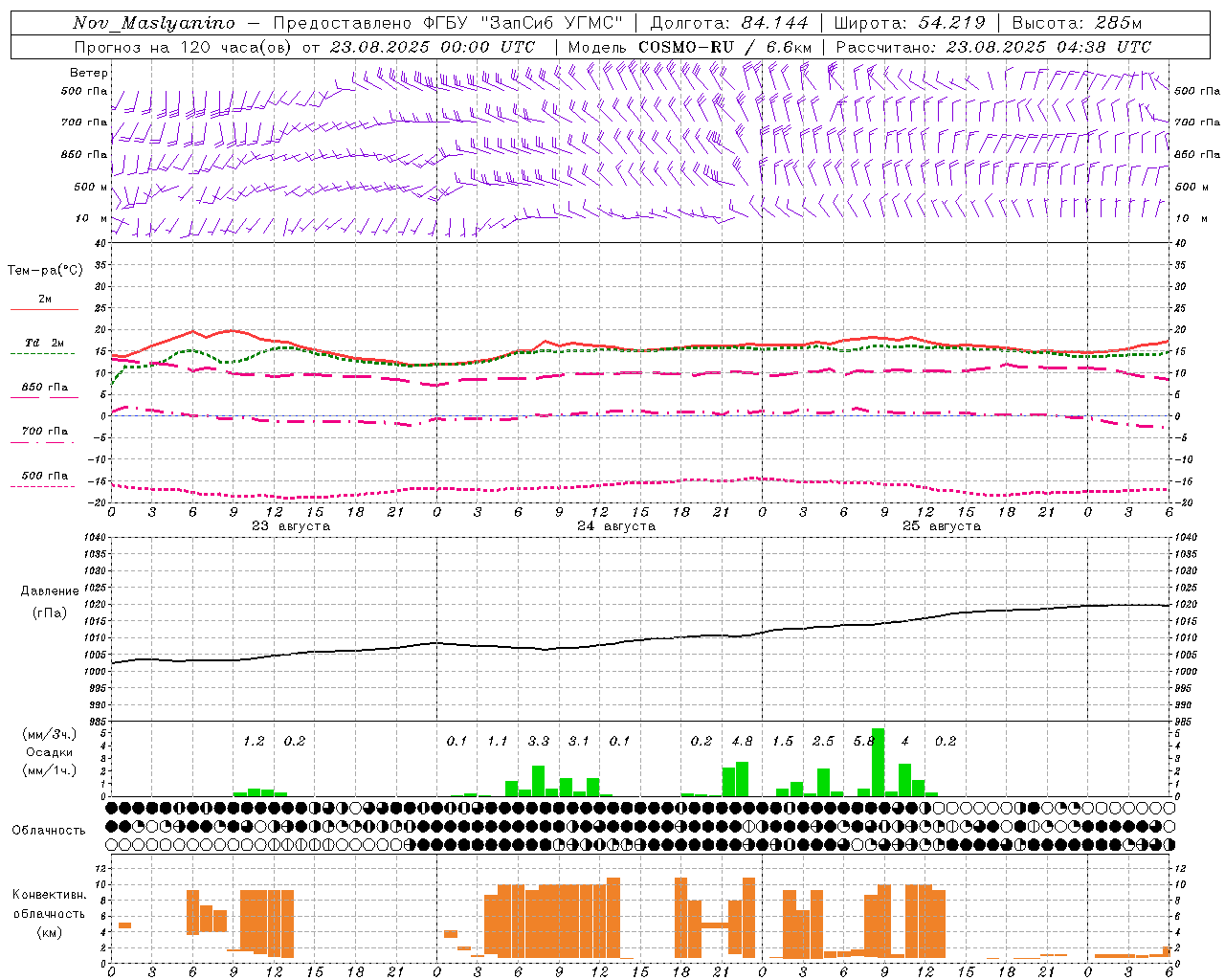Click the (мм/1ч.) precipitation unit label
Image resolution: width=1225 pixels, height=980 pixels.
coord(50,770)
